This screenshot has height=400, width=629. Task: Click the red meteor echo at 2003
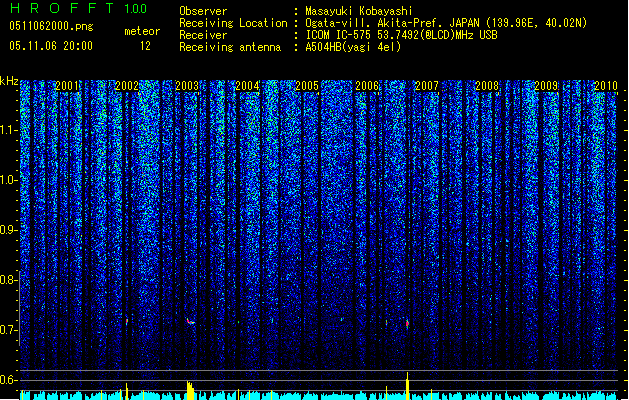(190, 321)
